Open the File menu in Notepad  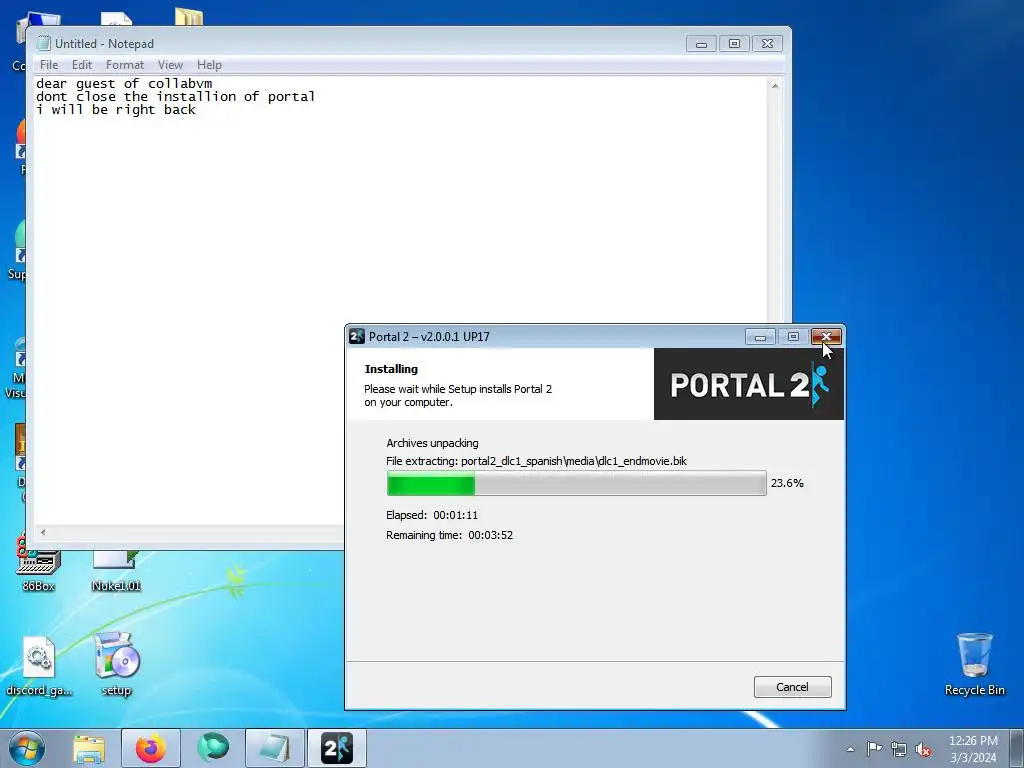(49, 65)
